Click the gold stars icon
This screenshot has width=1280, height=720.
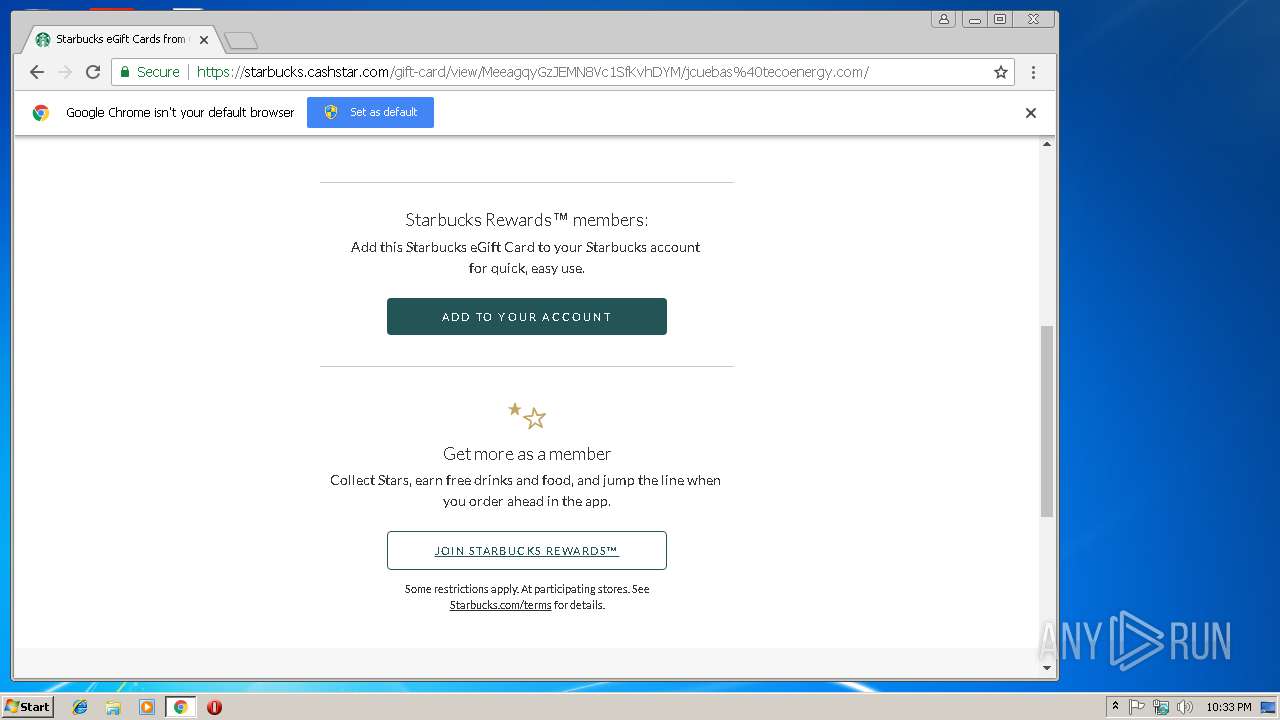tap(527, 415)
